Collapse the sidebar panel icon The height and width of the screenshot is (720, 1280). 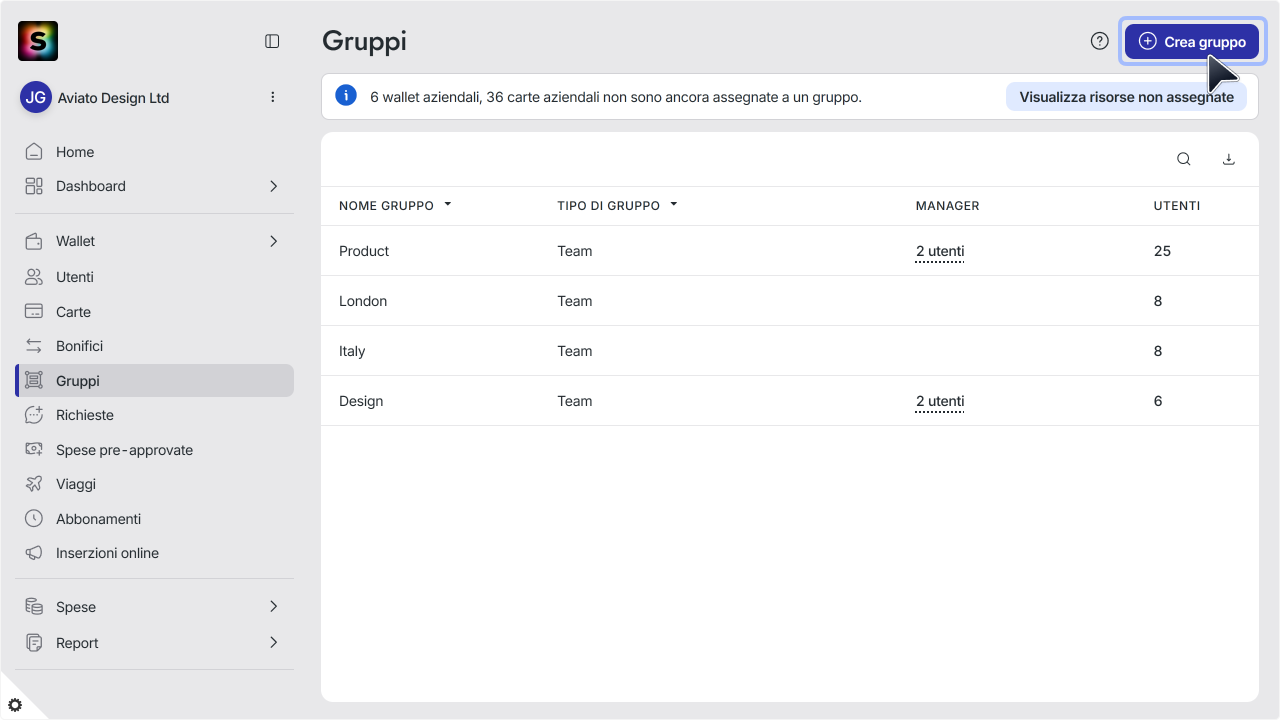[272, 41]
